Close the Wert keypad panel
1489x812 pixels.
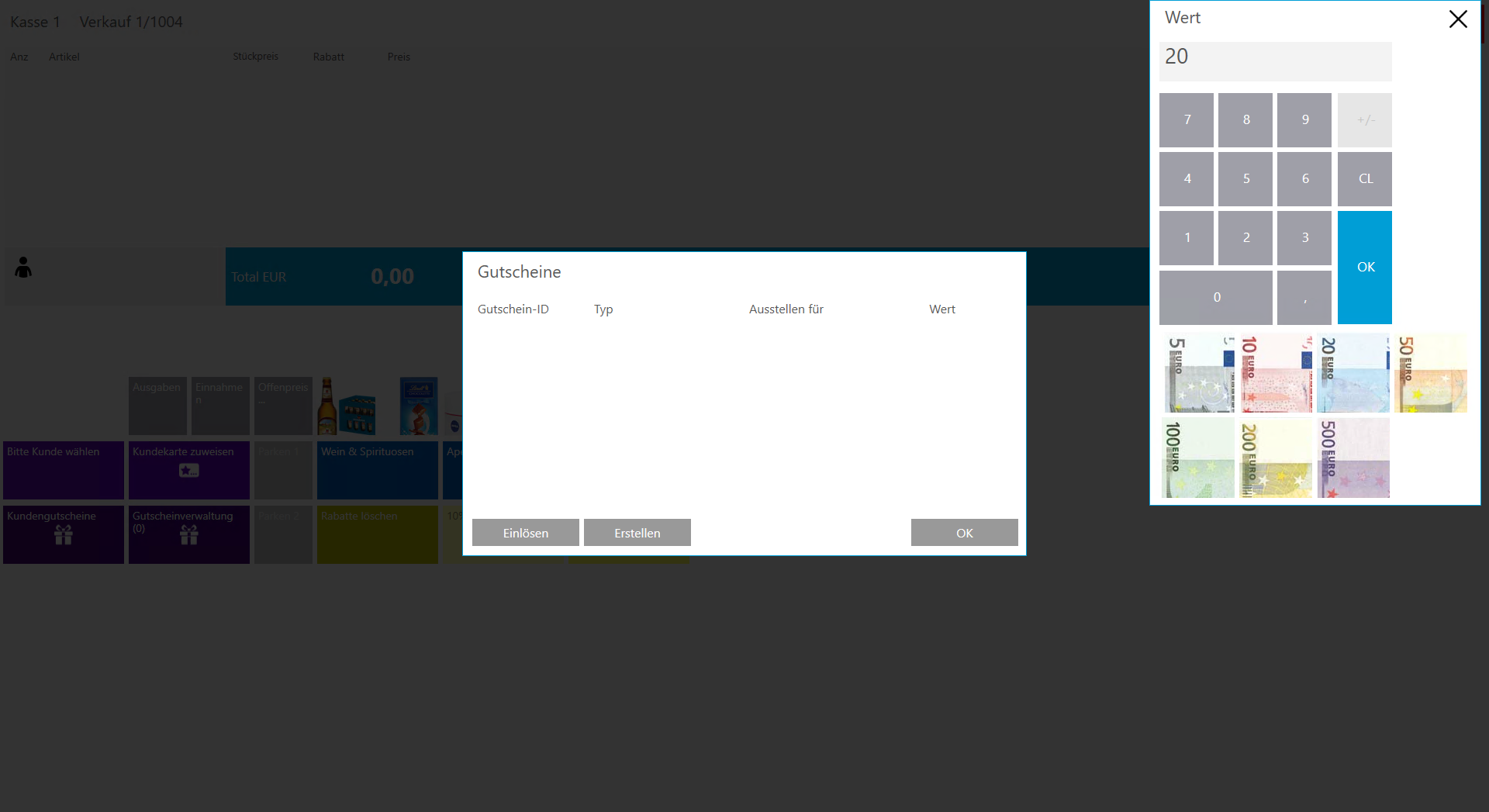coord(1458,19)
